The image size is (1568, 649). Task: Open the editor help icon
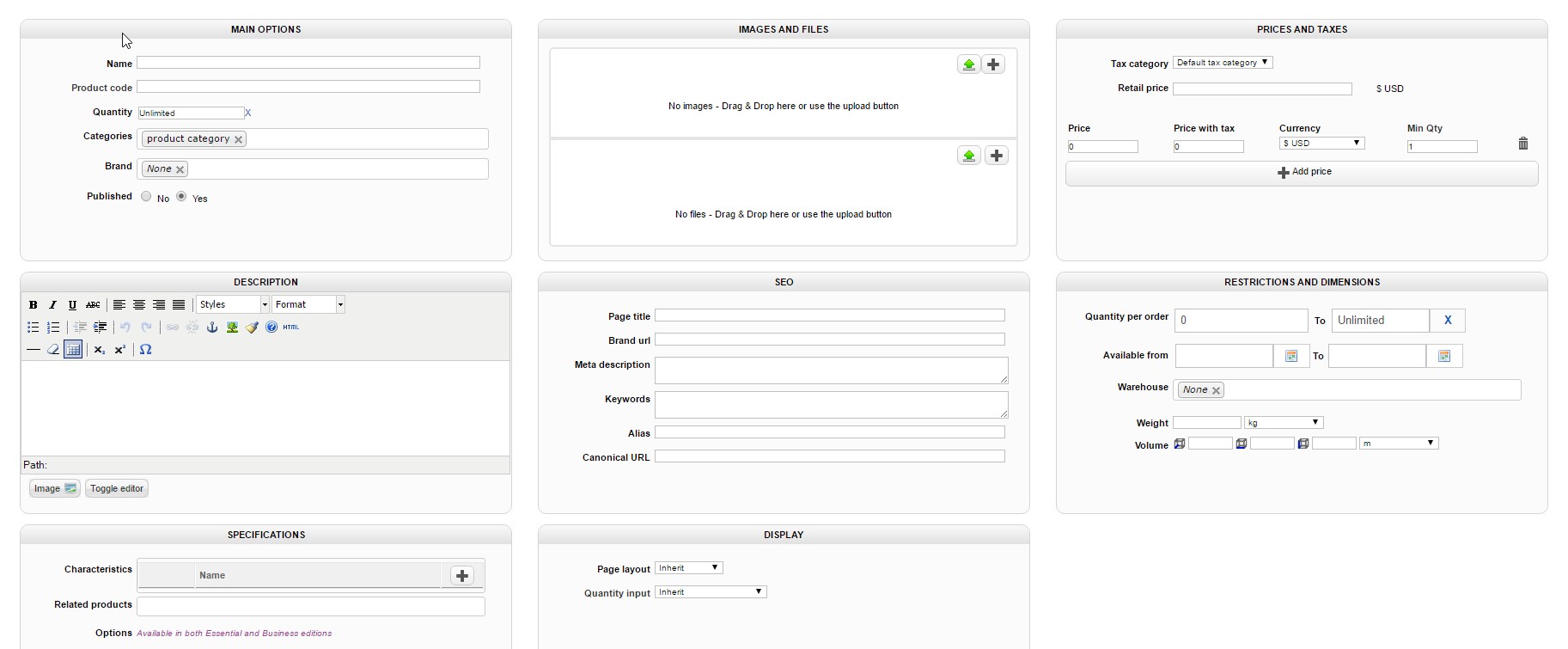click(x=272, y=327)
